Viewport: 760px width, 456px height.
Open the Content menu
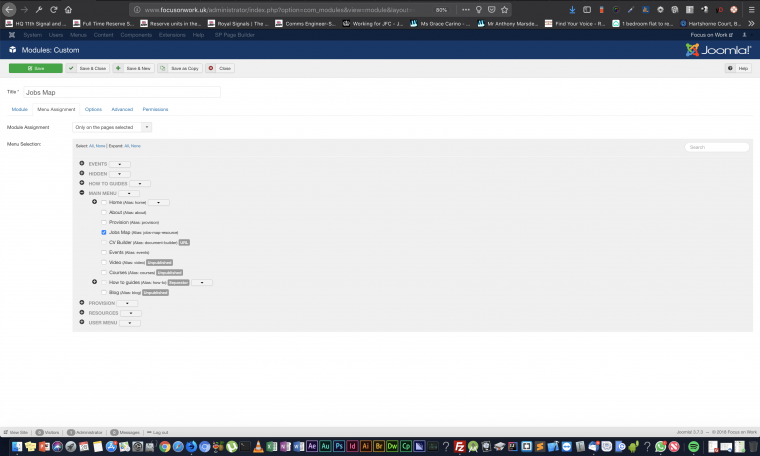(x=103, y=35)
